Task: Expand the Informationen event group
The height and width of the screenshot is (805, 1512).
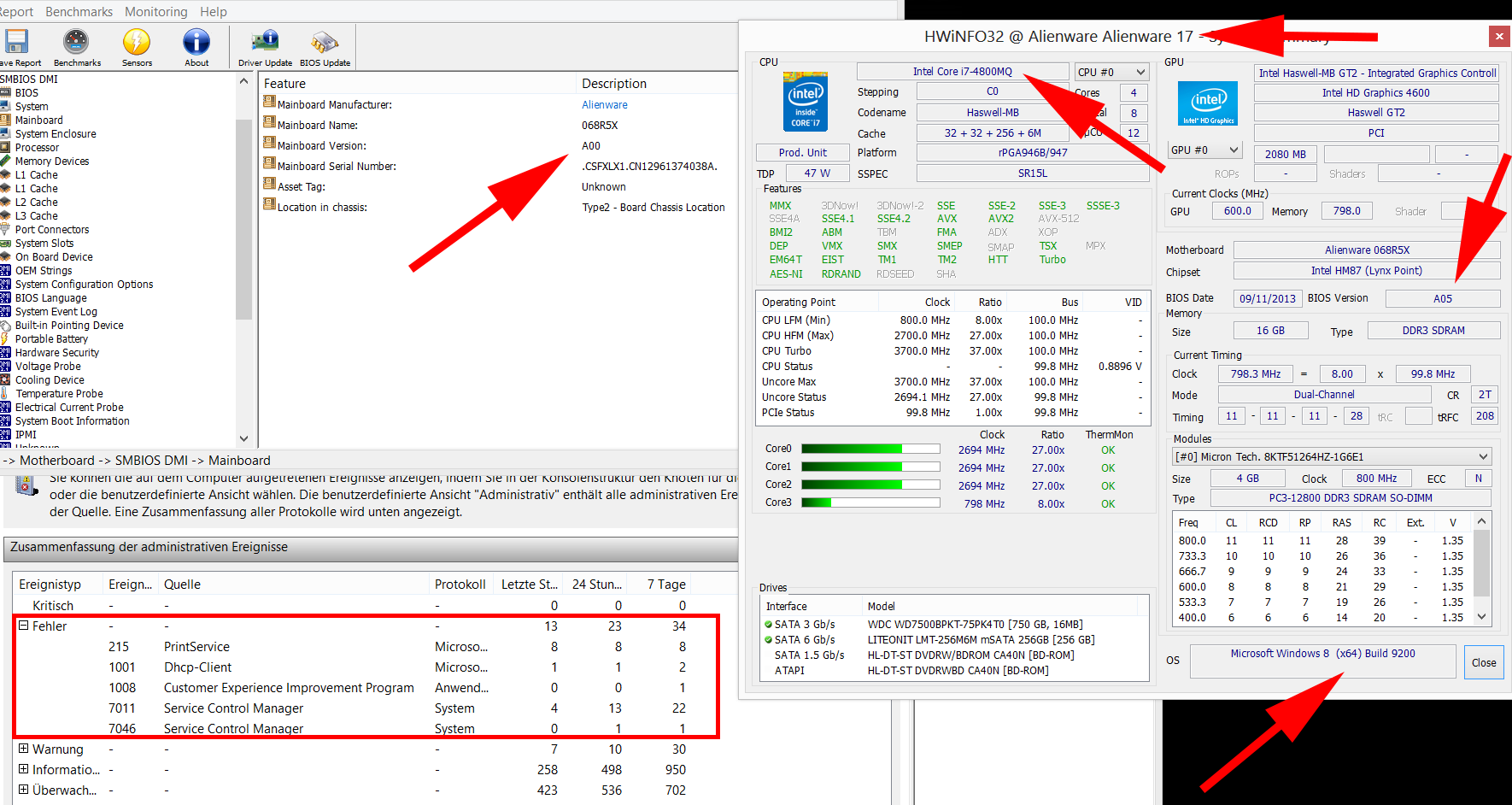Action: tap(24, 769)
